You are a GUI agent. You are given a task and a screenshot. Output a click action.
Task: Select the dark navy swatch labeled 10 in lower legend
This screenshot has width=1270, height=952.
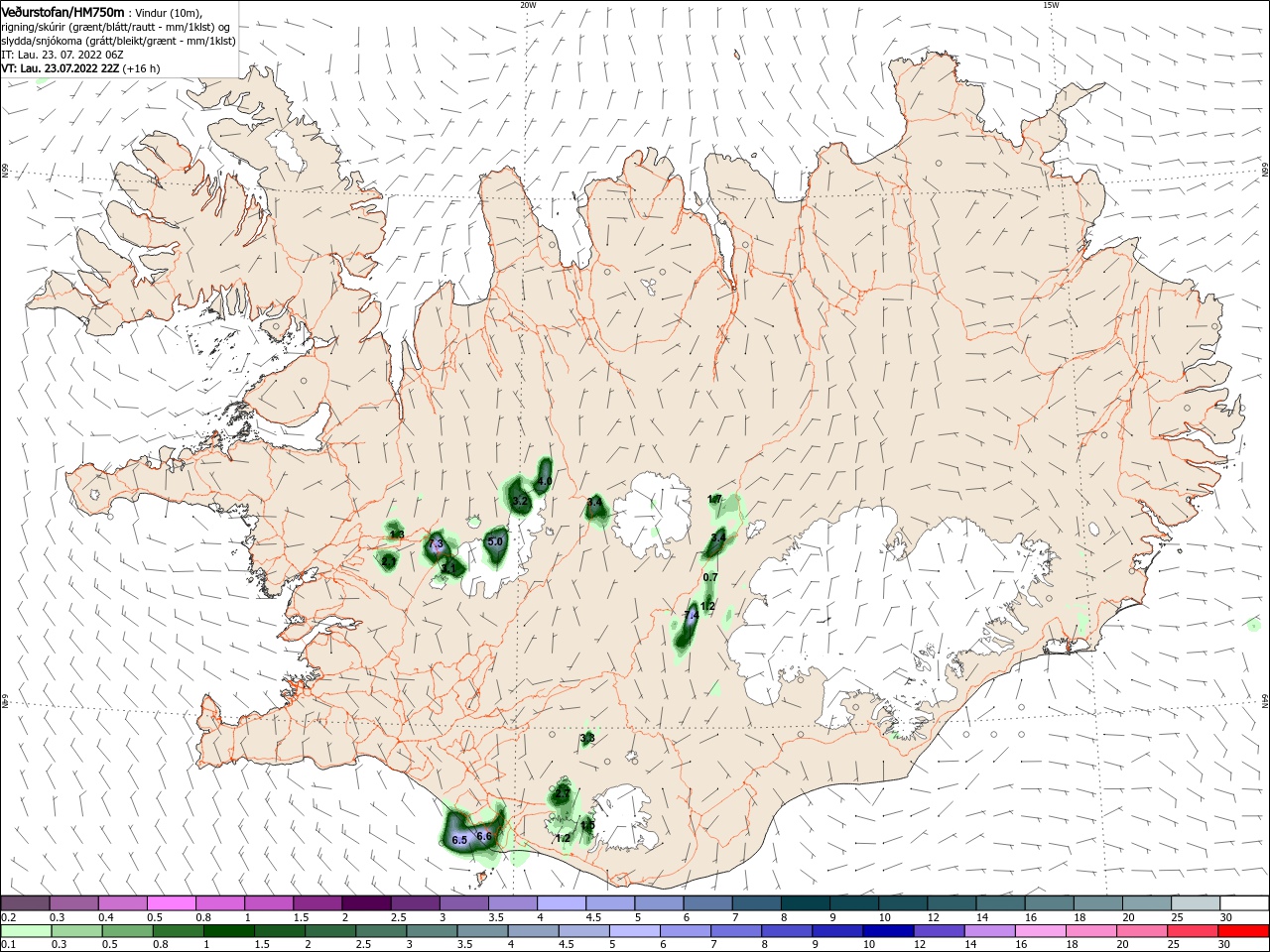[887, 931]
